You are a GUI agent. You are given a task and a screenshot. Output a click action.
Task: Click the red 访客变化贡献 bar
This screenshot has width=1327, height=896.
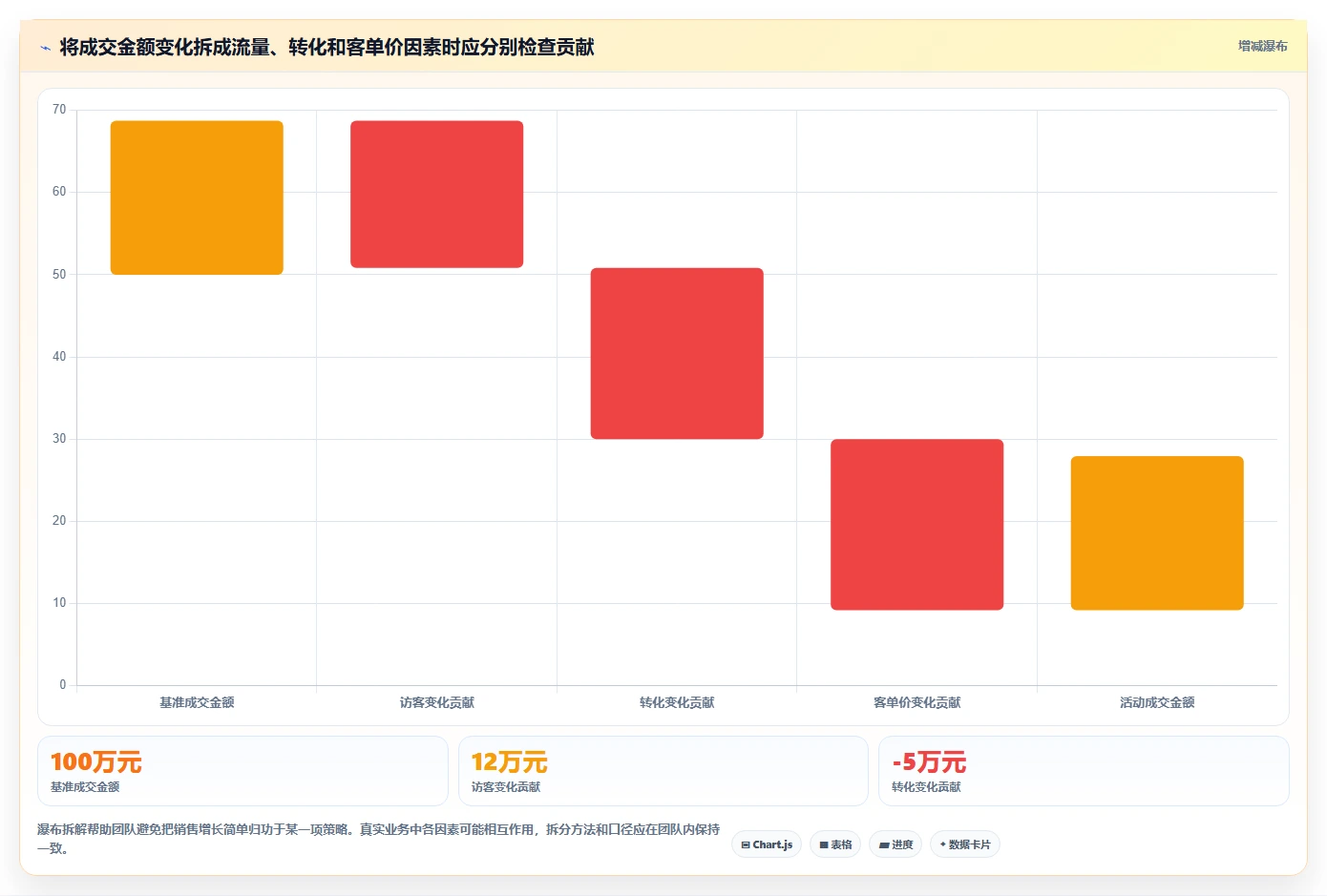click(x=437, y=195)
